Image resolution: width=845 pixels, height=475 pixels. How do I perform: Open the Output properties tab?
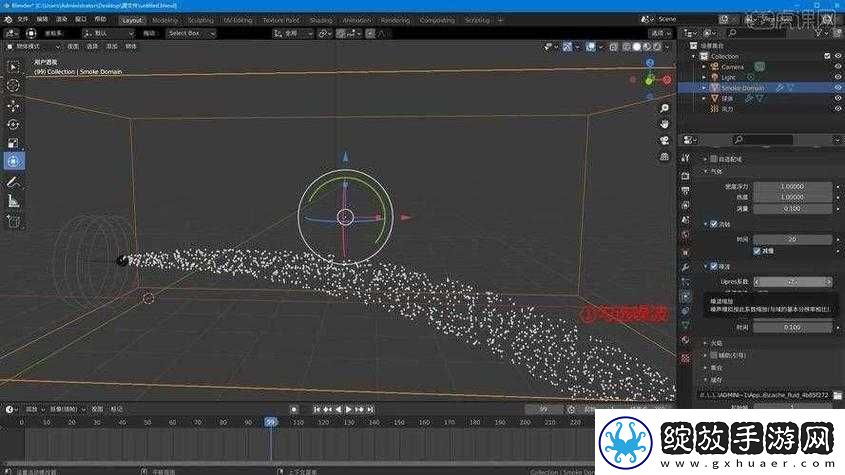[x=685, y=190]
